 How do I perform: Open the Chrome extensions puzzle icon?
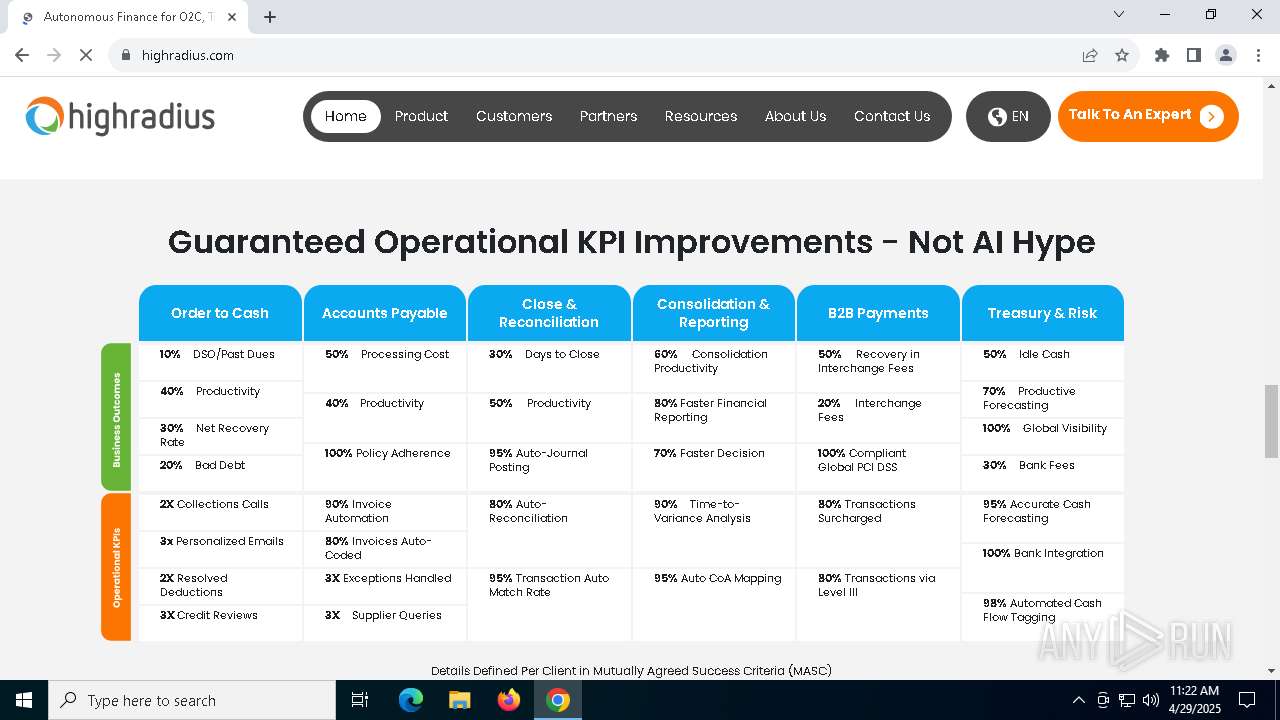point(1162,55)
